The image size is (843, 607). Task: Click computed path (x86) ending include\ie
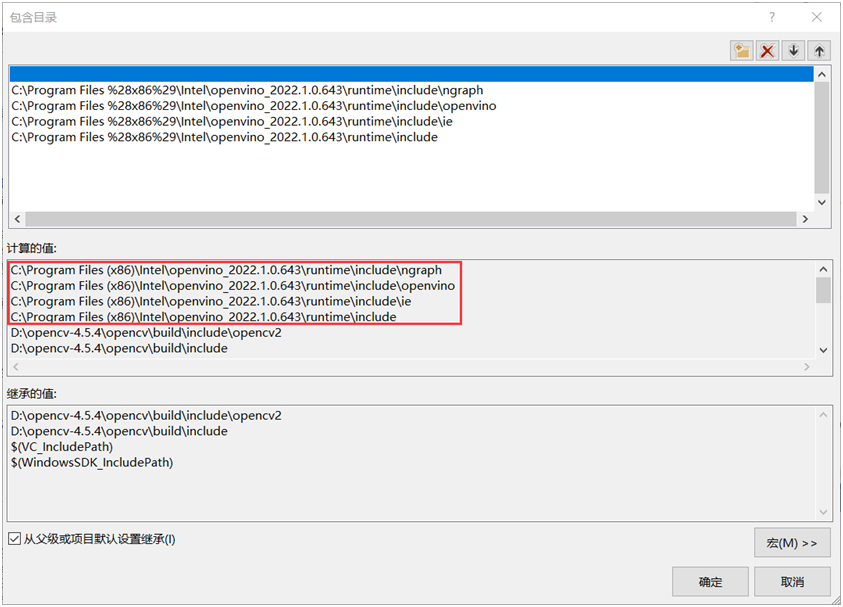click(x=211, y=301)
